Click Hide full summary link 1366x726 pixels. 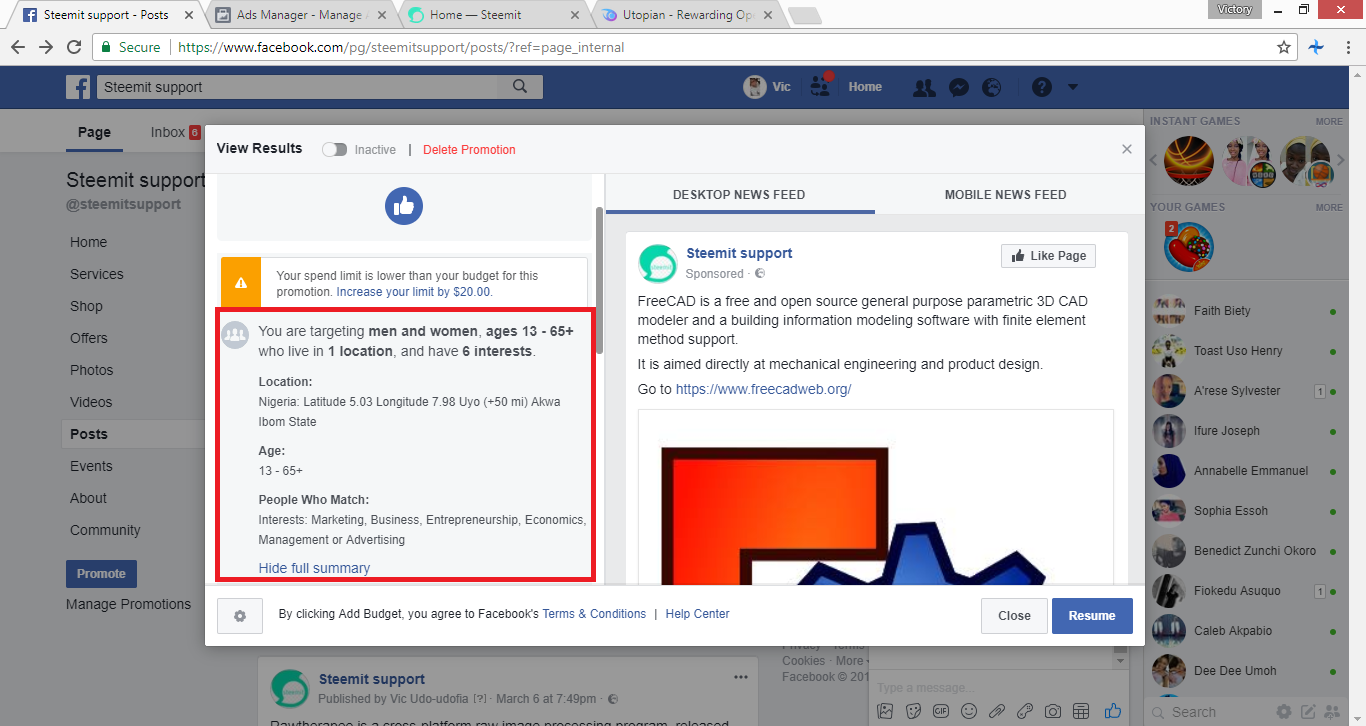coord(314,568)
